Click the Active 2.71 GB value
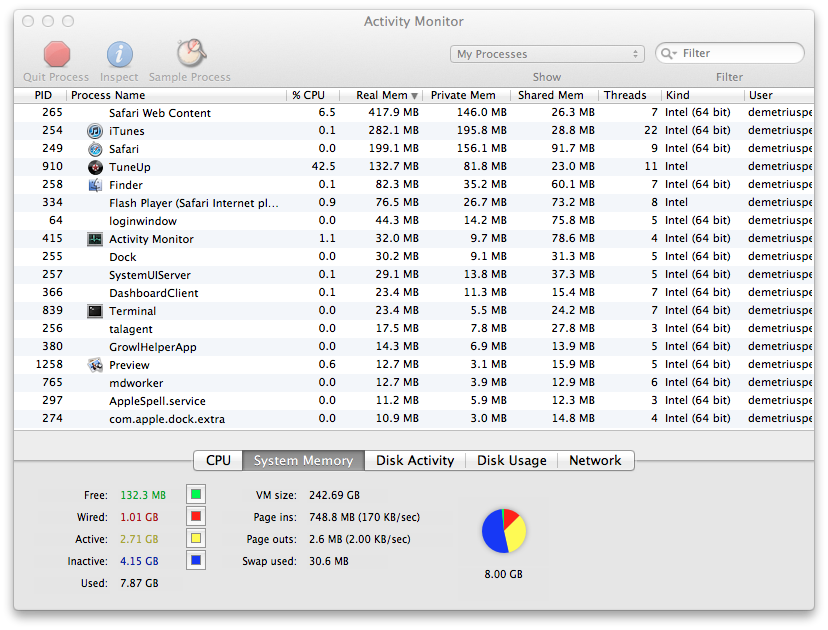828x630 pixels. 139,539
